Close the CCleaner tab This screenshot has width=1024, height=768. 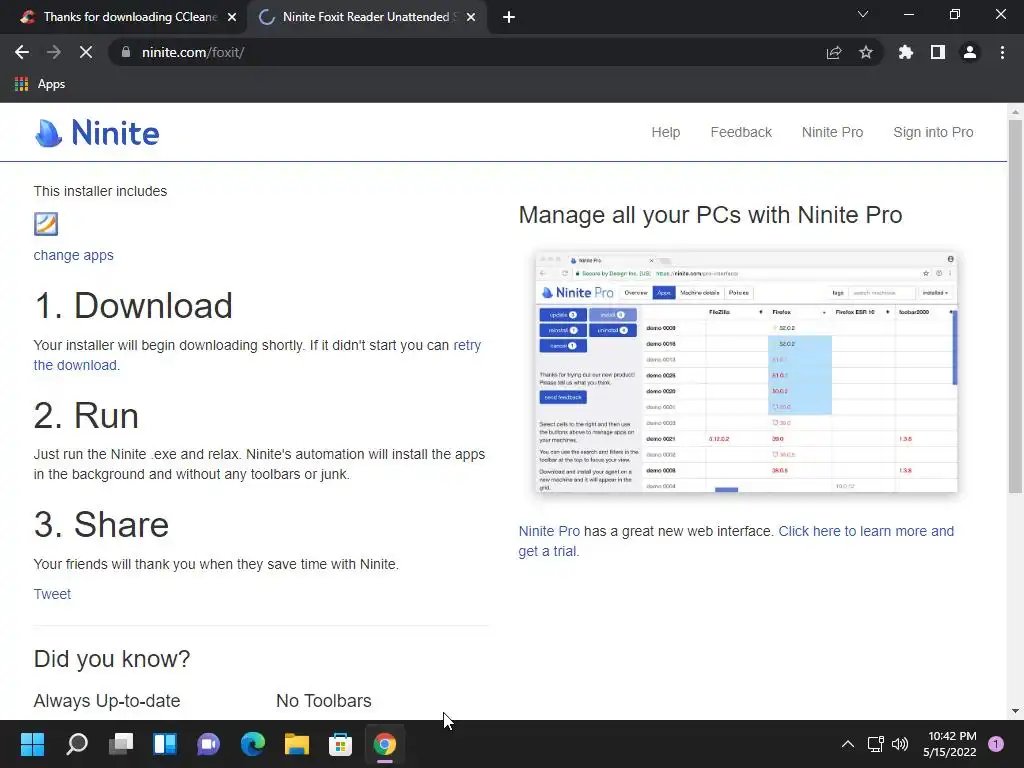click(232, 17)
